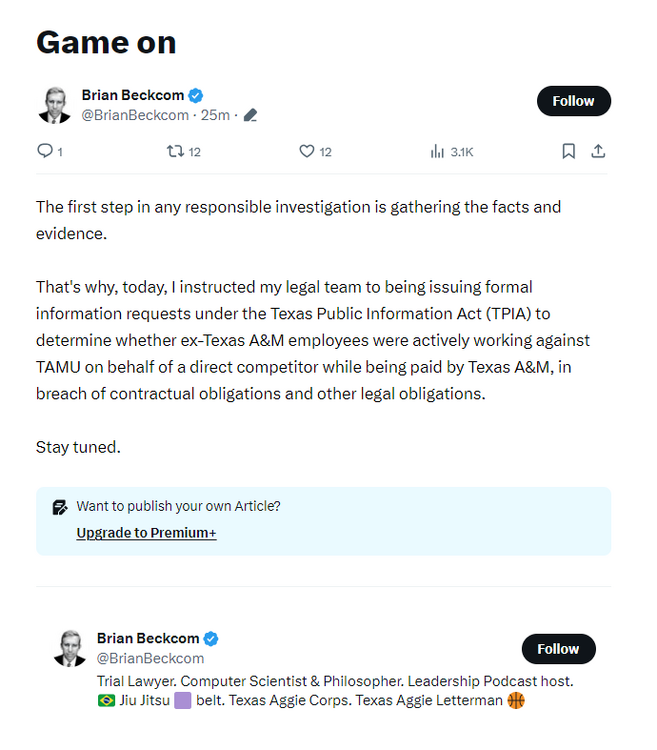Click verified badge in bottom author bio
This screenshot has height=750, width=657.
[211, 638]
